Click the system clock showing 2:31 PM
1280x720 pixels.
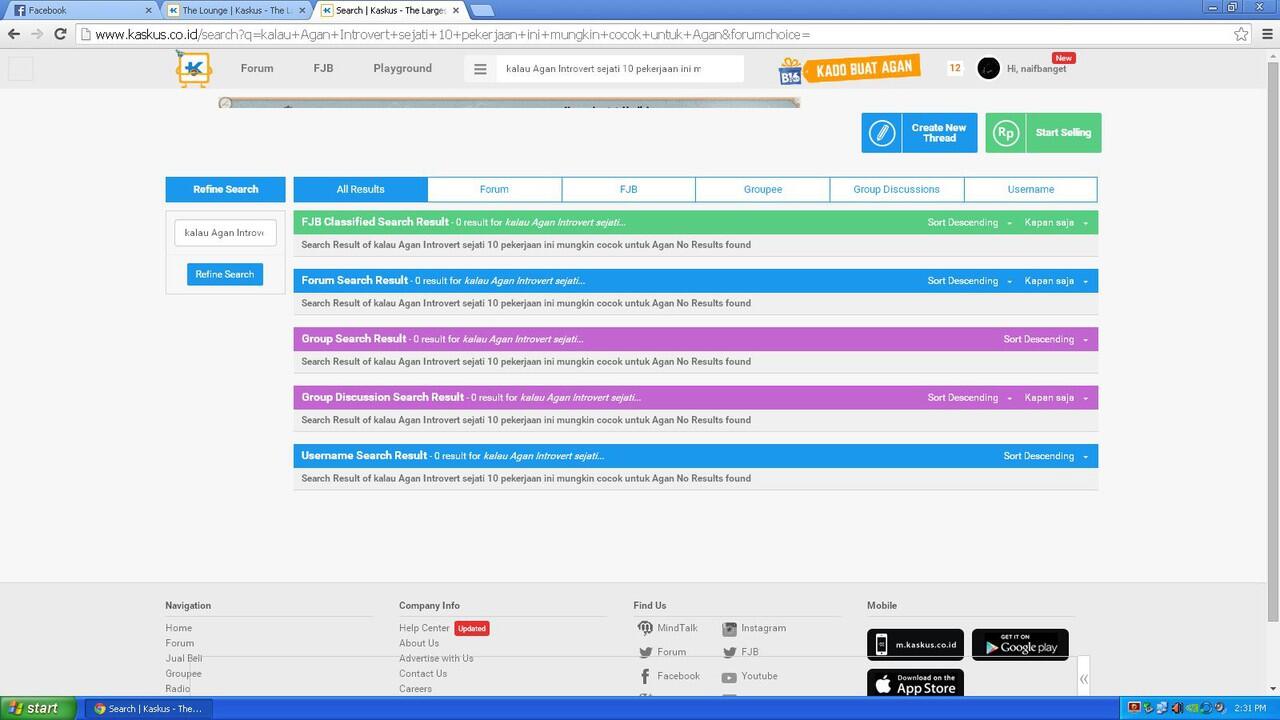[x=1250, y=708]
